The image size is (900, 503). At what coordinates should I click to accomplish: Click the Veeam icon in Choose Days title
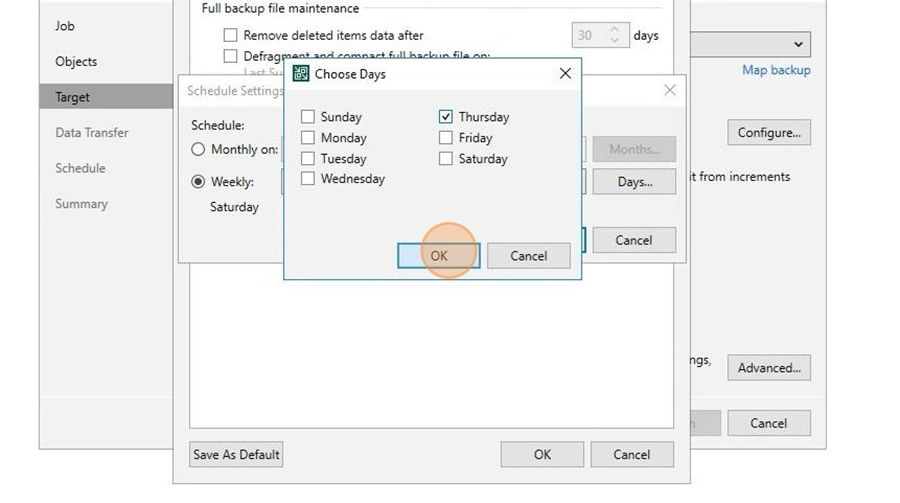(x=301, y=73)
